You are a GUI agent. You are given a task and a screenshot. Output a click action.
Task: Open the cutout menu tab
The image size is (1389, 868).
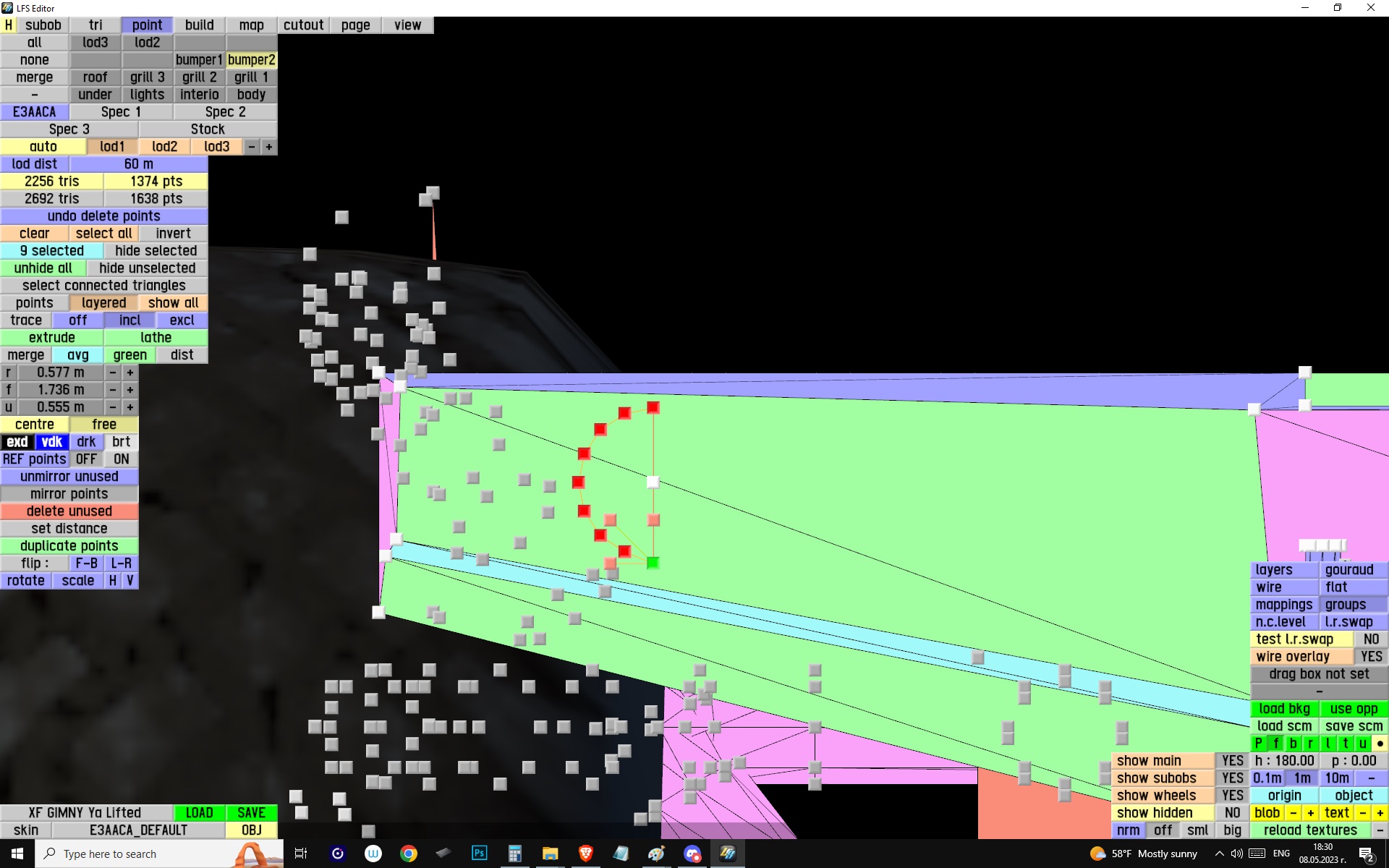point(303,25)
